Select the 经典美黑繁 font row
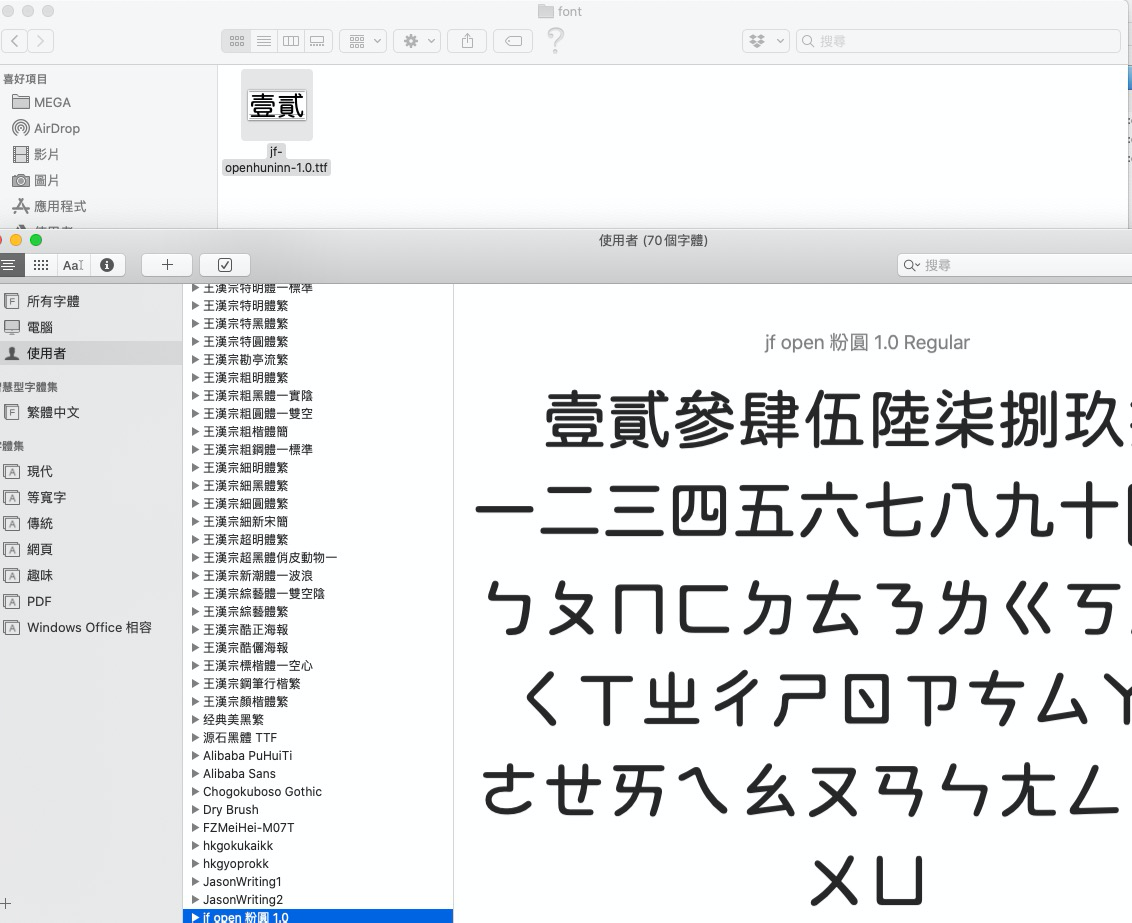Screen dimensions: 1132x923 coord(318,719)
